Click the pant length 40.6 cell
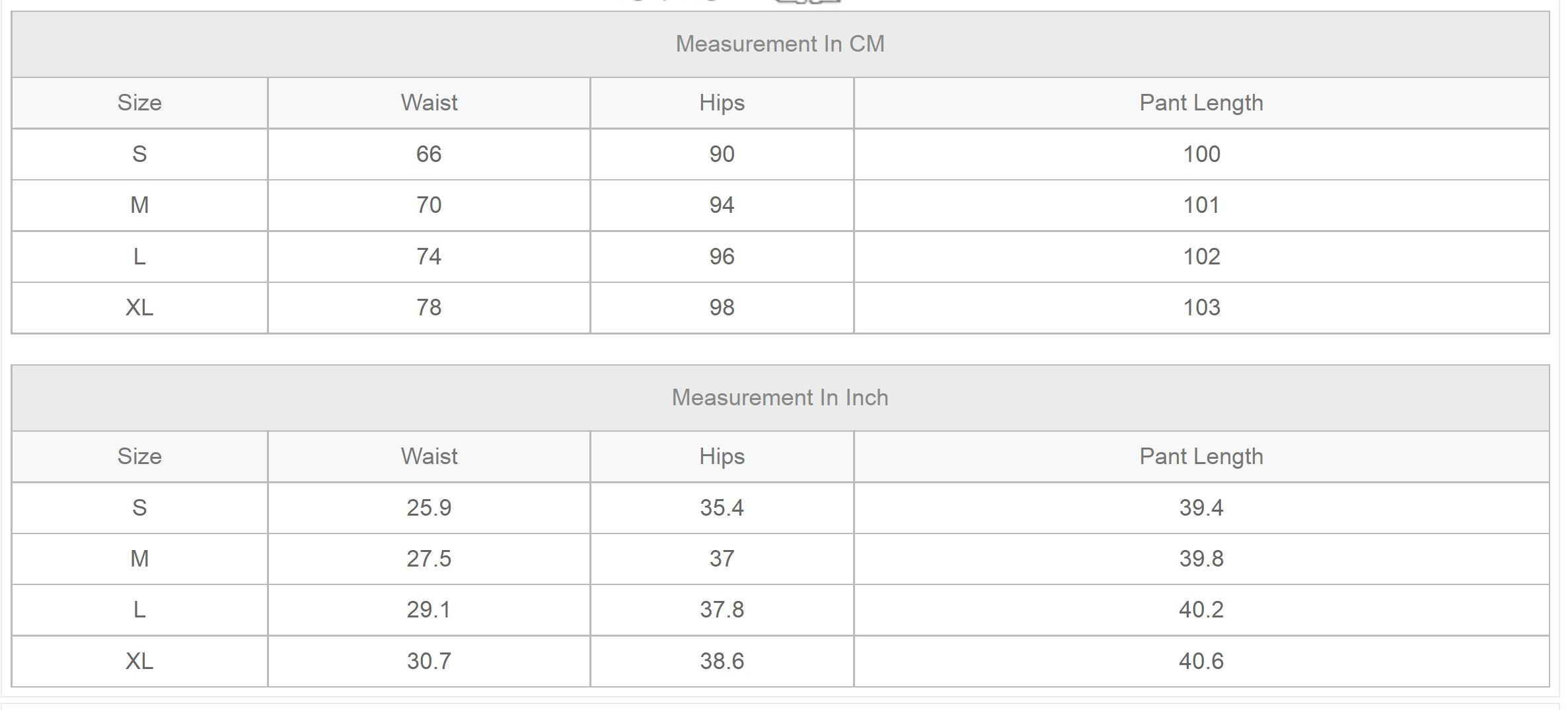This screenshot has height=710, width=1568. click(x=1201, y=661)
